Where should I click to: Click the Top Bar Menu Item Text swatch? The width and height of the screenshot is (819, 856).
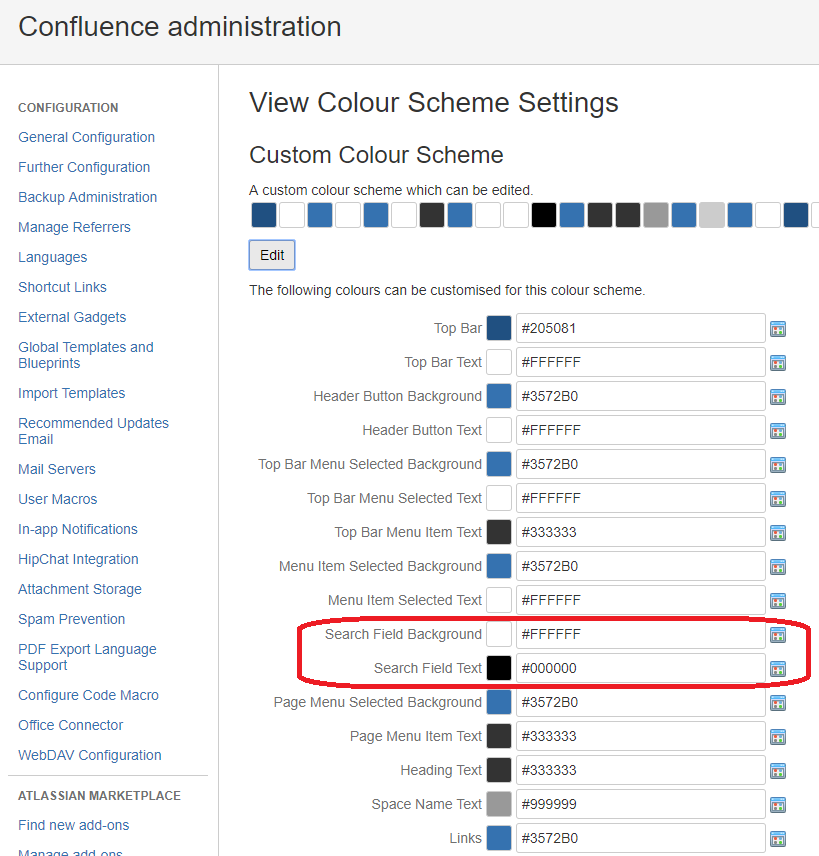(498, 532)
